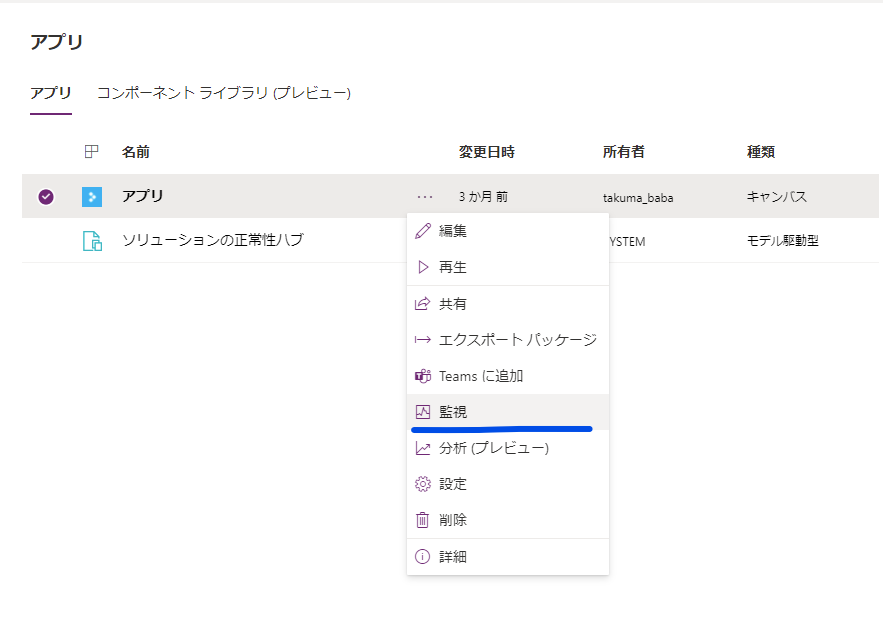Click the monitor chart icon beside 監視
883x636 pixels.
point(423,412)
